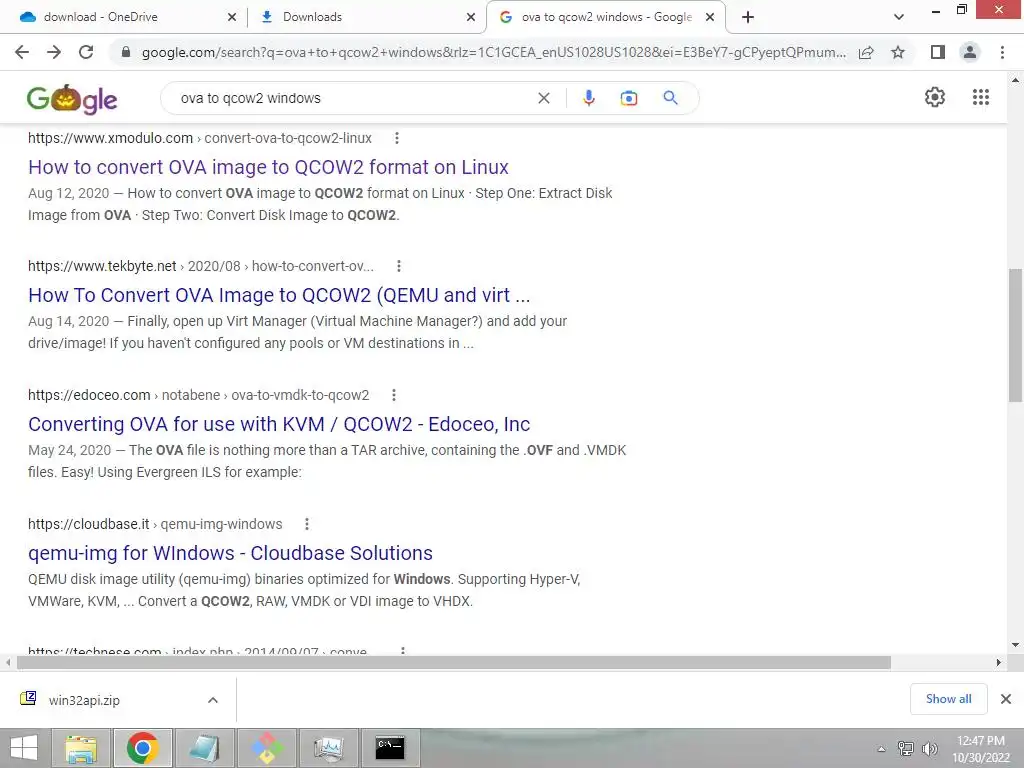Open the Command Prompt taskbar window
Screen dimensions: 1024x768
(390, 748)
